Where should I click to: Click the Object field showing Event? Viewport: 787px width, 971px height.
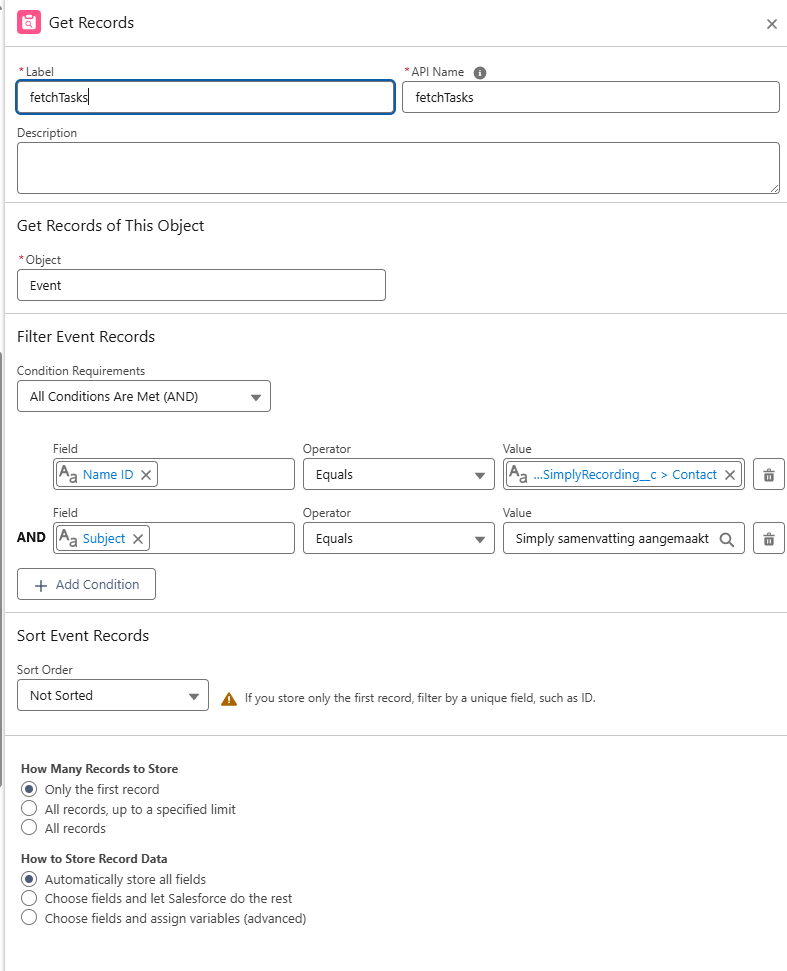pyautogui.click(x=201, y=285)
